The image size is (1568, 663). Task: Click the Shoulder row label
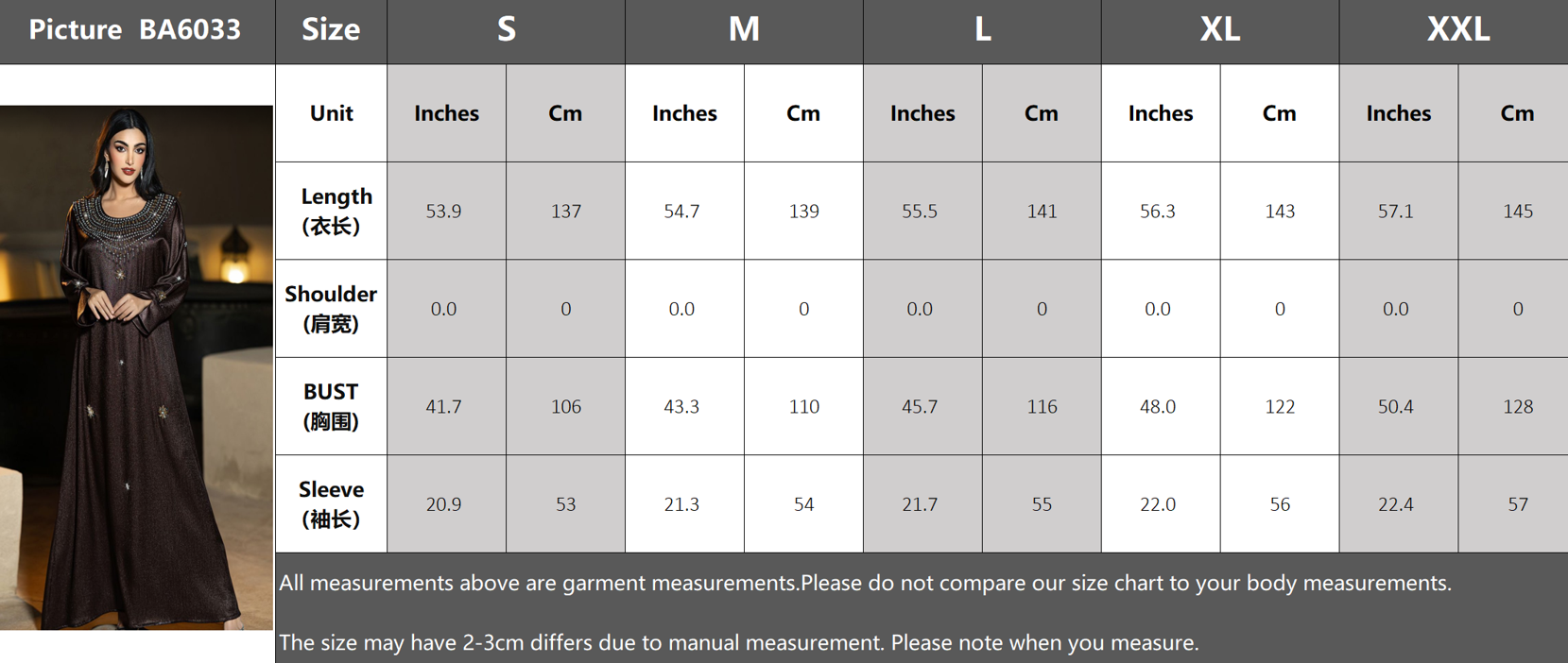click(331, 309)
